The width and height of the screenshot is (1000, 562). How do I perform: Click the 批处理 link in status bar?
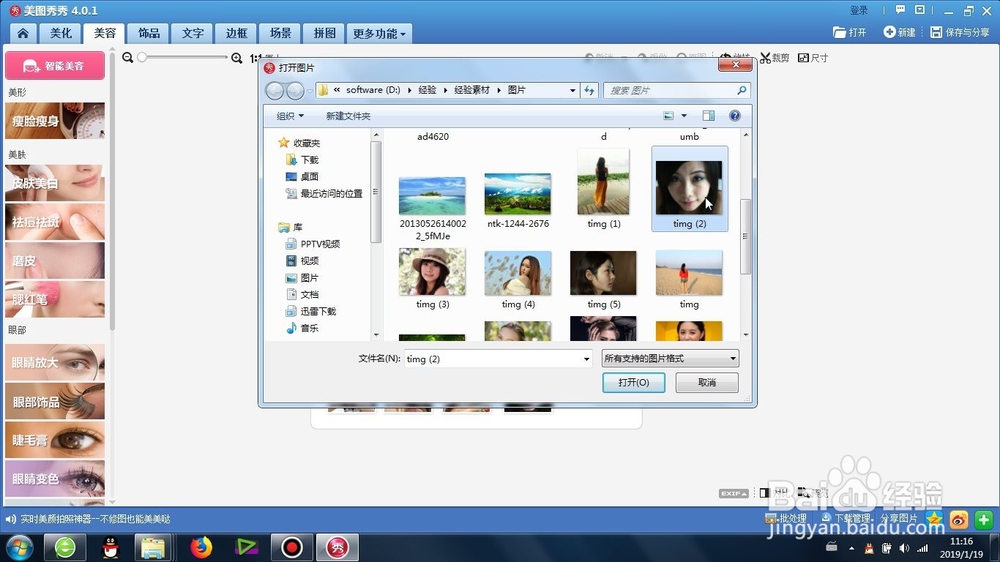[786, 519]
